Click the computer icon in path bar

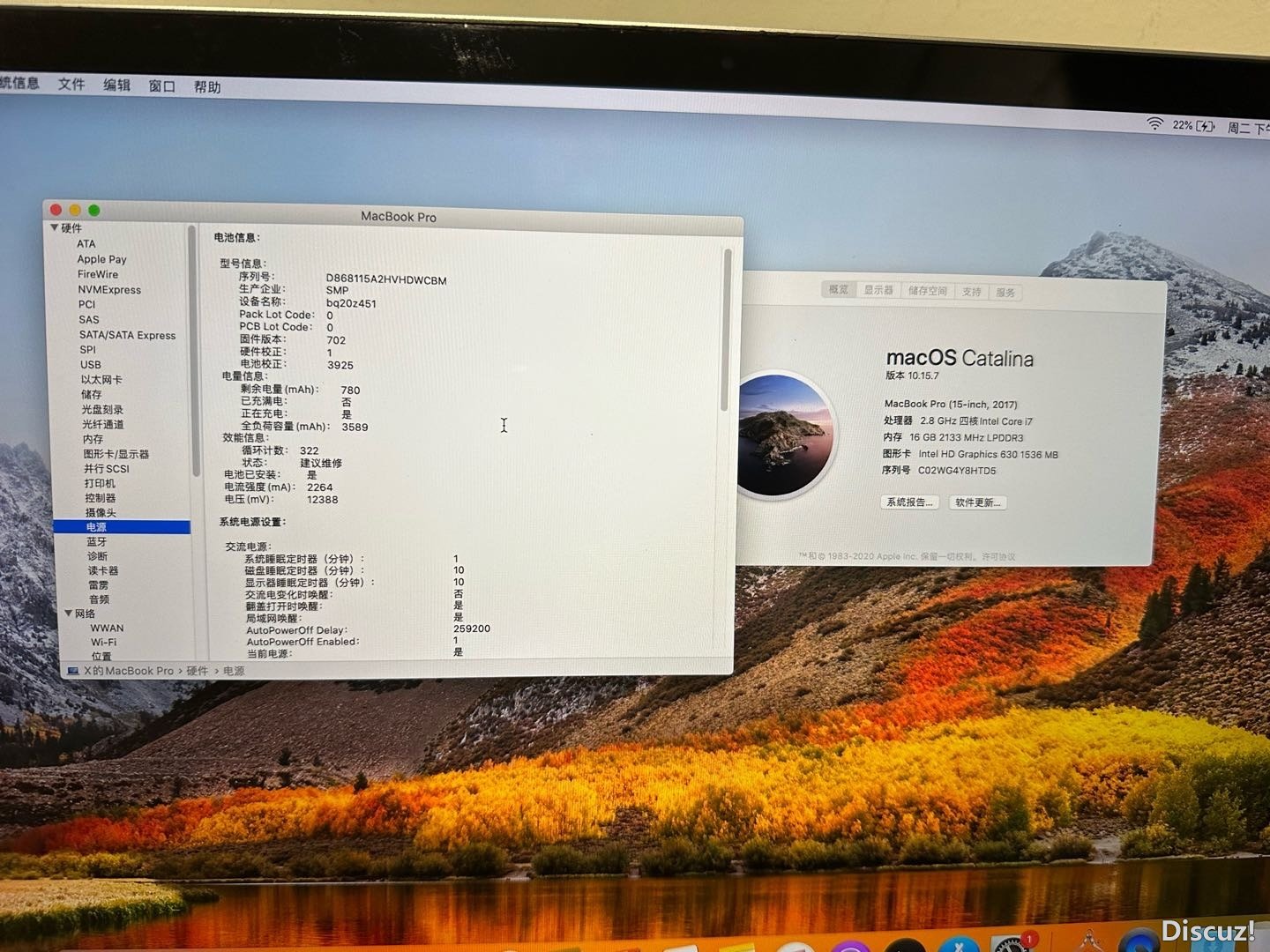click(x=73, y=671)
